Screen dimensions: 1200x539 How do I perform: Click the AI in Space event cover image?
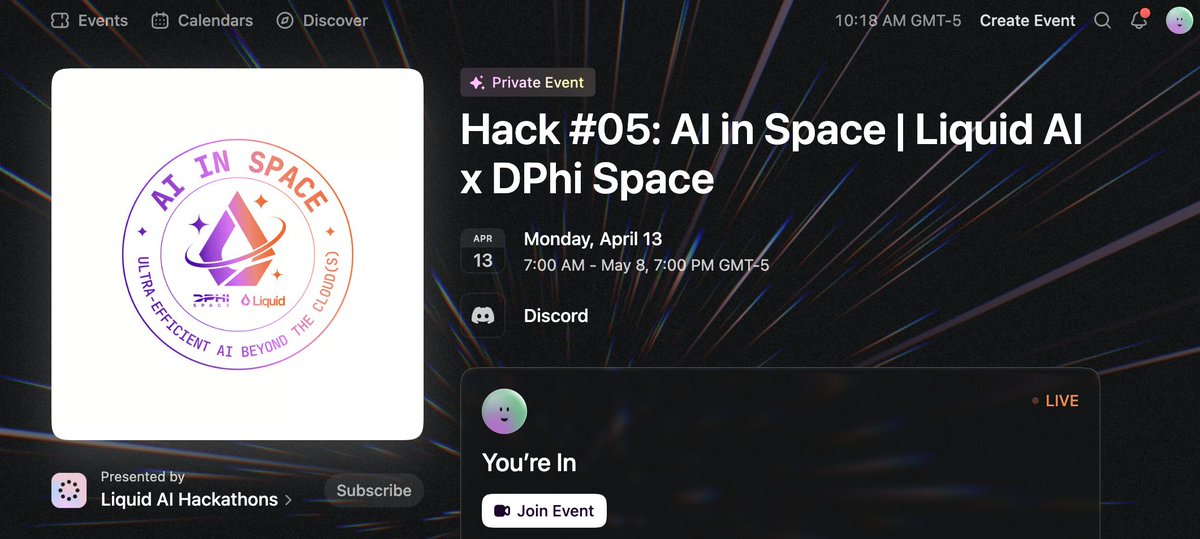point(237,254)
